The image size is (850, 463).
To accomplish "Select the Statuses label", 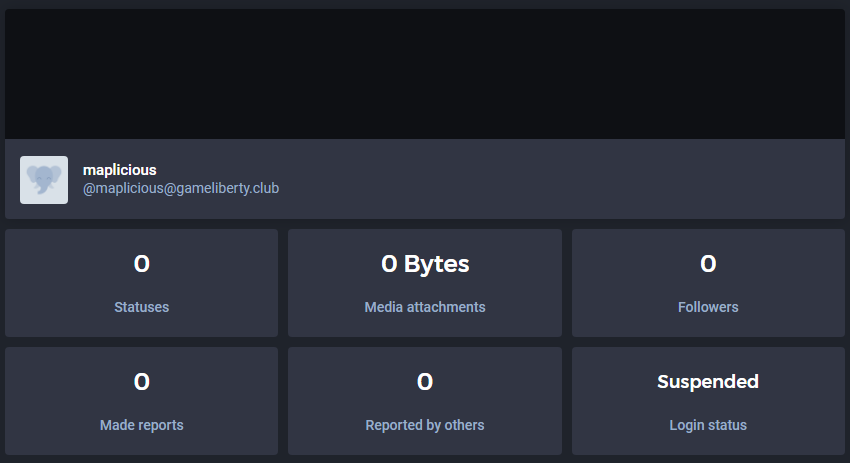I will point(141,307).
